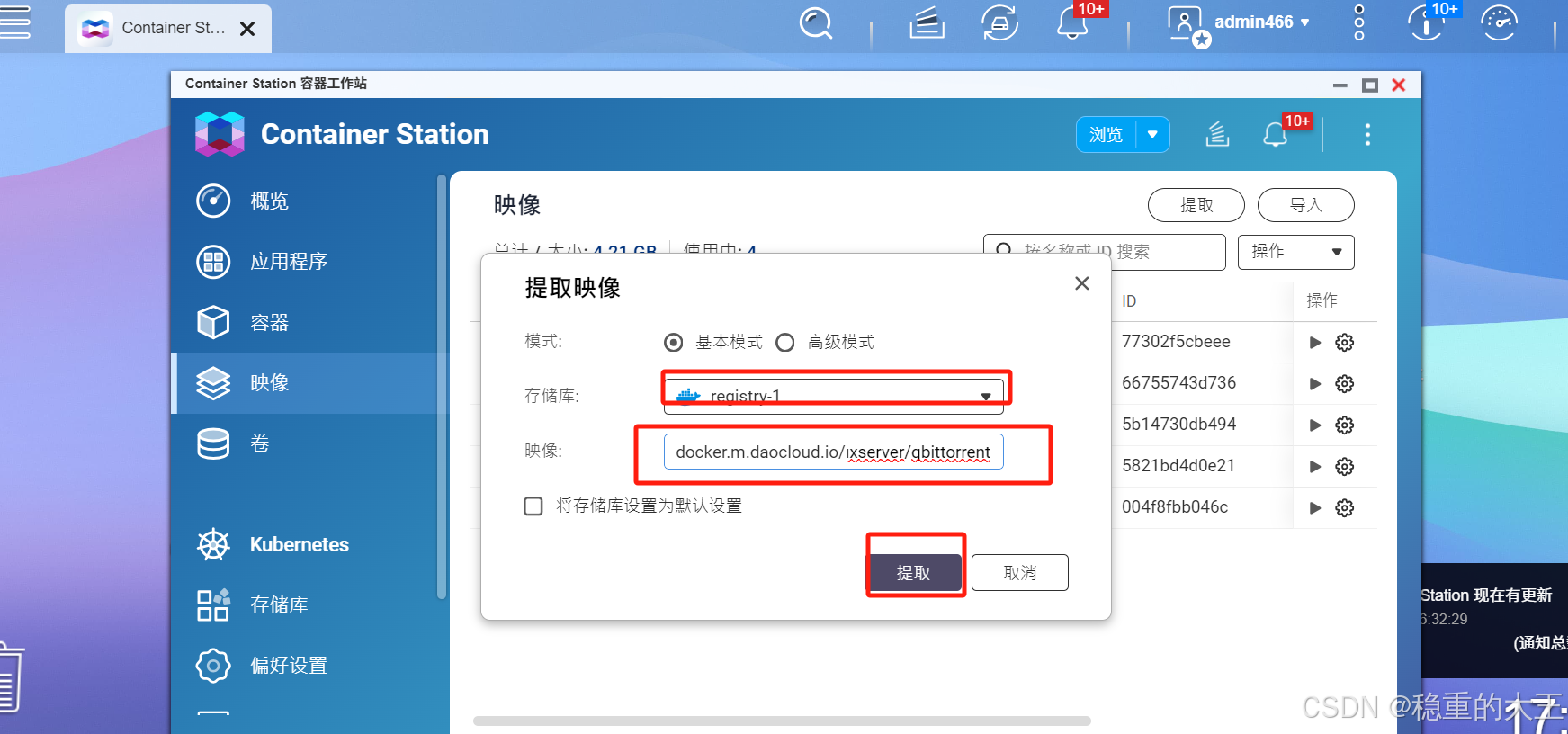
Task: Open the background tasks icon in QTS bar
Action: 927,23
